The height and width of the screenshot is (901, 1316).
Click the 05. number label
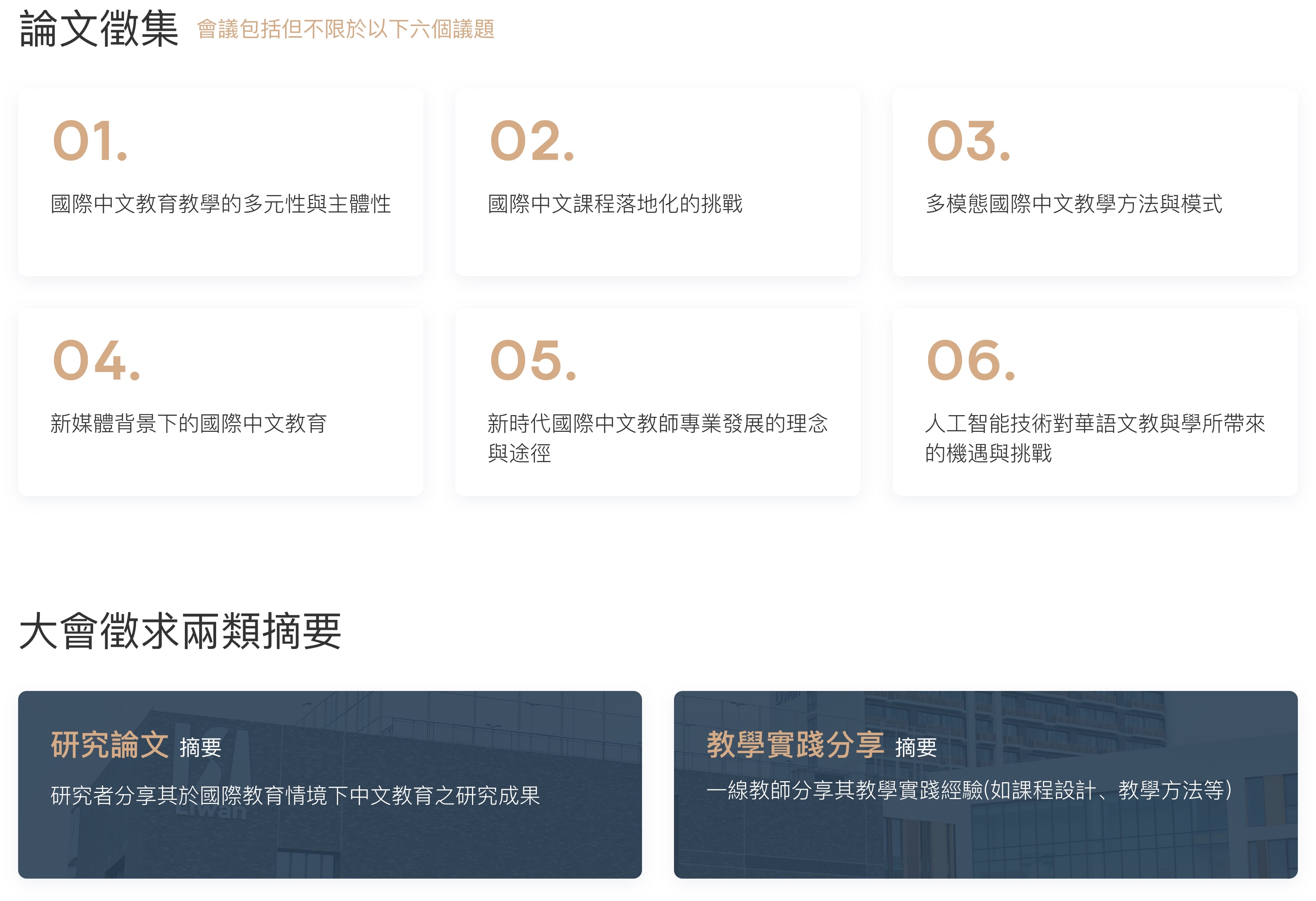[x=533, y=361]
